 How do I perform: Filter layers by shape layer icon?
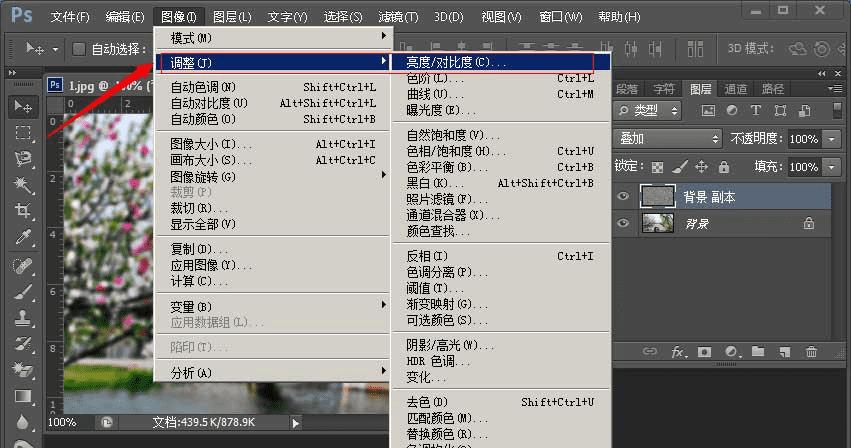coord(780,111)
